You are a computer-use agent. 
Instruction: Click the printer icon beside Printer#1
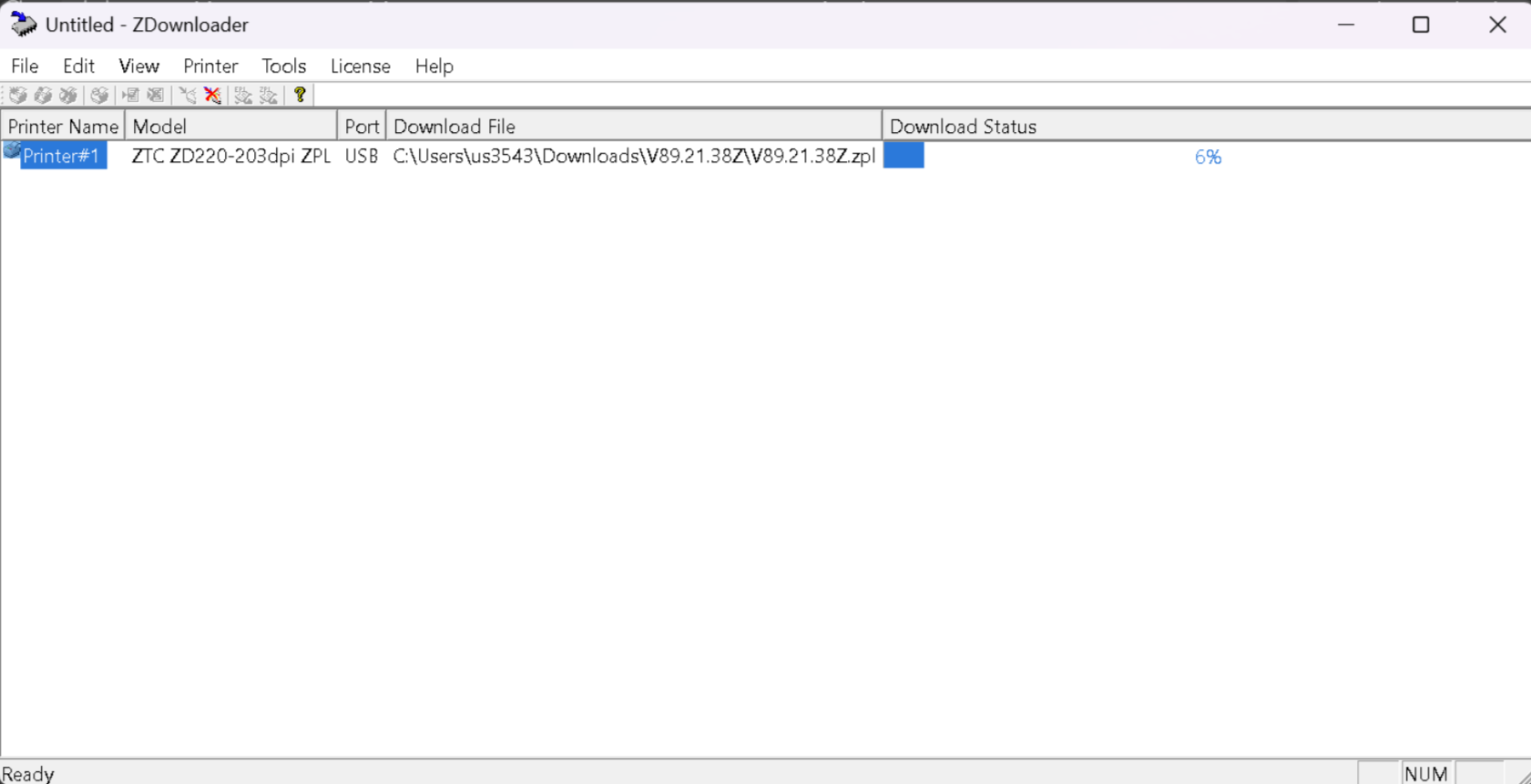pos(11,151)
